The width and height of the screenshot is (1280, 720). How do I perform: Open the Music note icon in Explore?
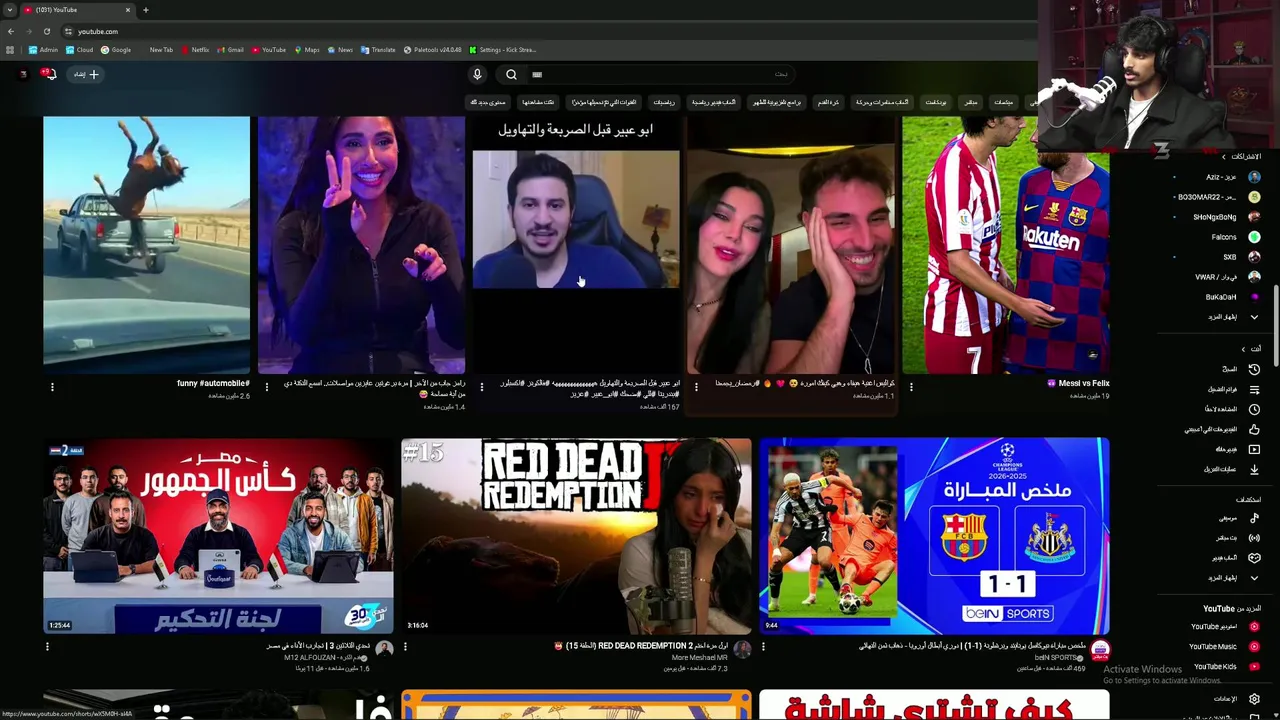coord(1254,518)
